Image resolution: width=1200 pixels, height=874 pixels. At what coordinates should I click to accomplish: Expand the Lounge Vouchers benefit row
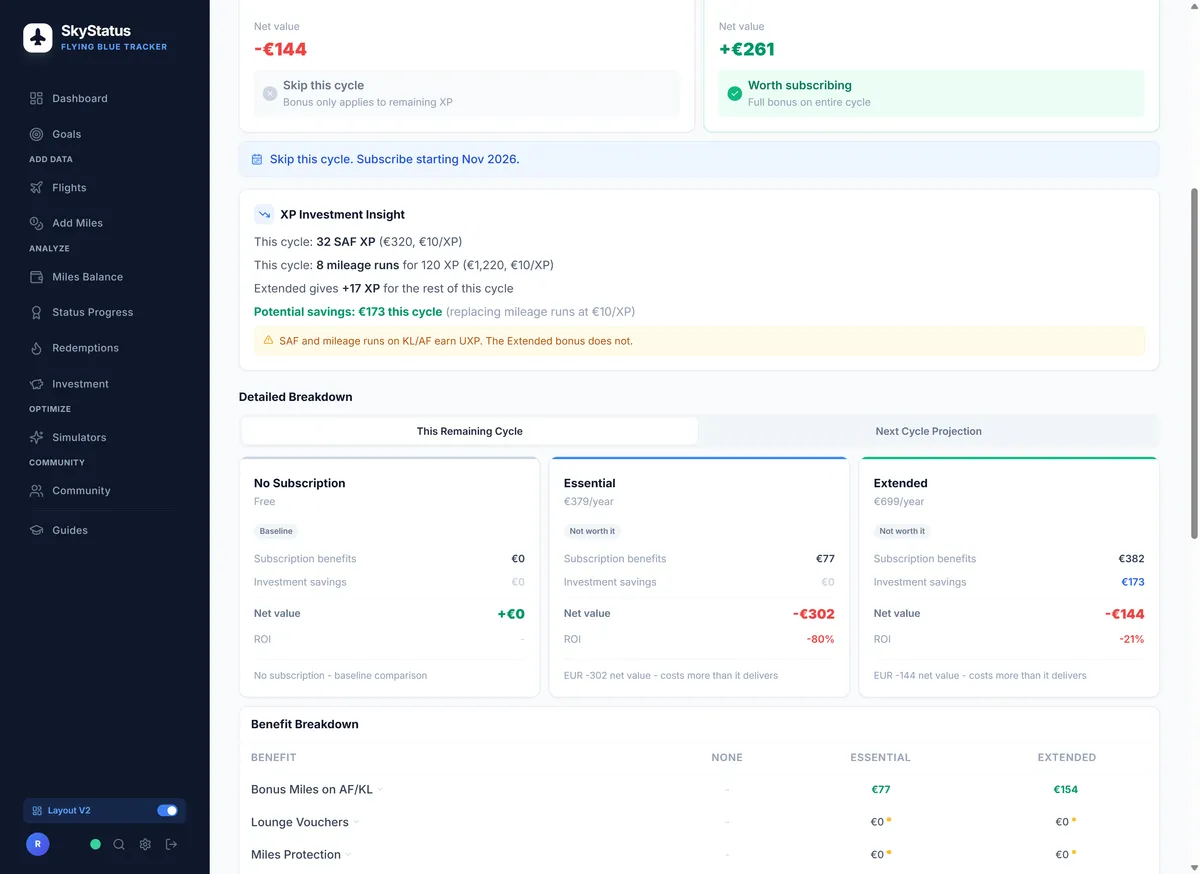356,823
